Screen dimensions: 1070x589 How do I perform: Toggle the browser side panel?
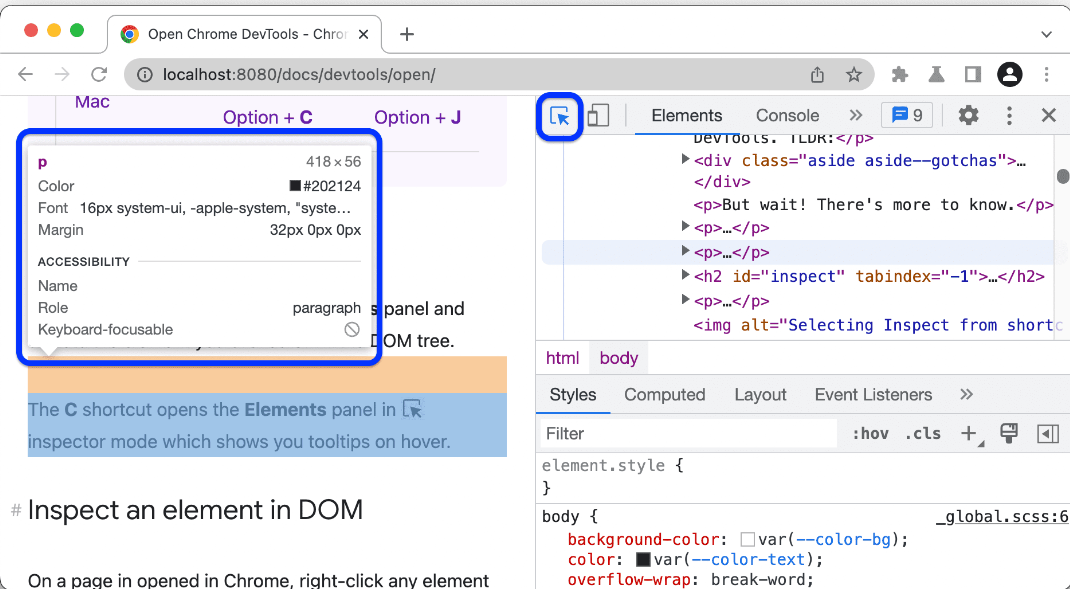tap(972, 74)
